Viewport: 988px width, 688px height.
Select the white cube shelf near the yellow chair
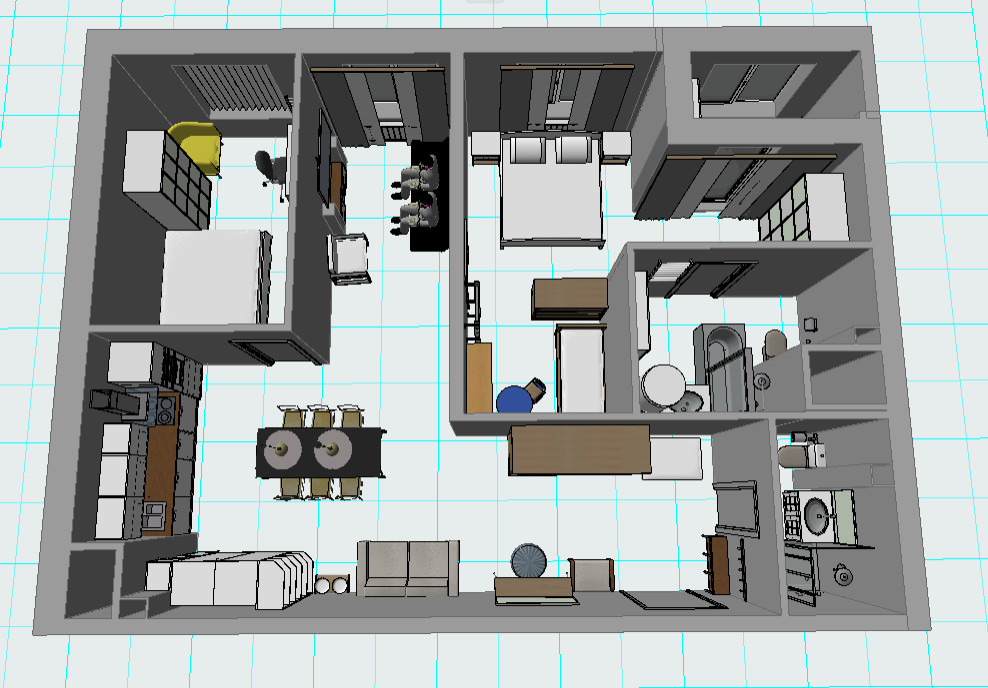(x=164, y=180)
